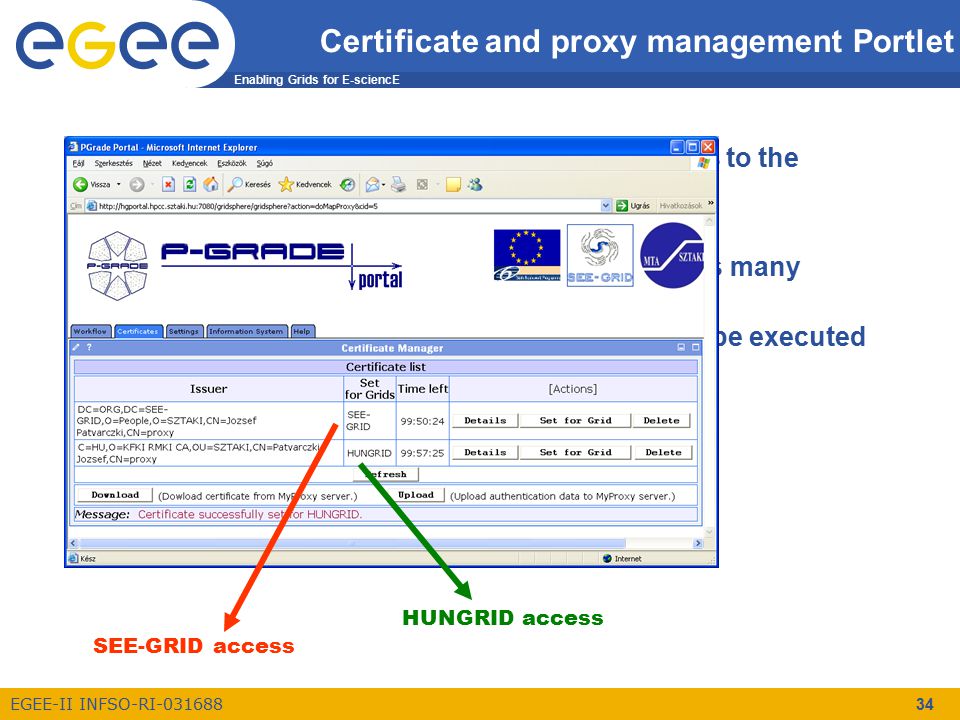Open the Fájl menu
Screen dimensions: 960x720
78,163
